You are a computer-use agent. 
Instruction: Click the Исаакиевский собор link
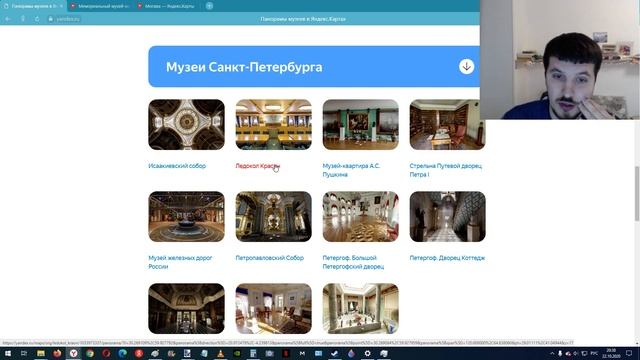[x=177, y=166]
